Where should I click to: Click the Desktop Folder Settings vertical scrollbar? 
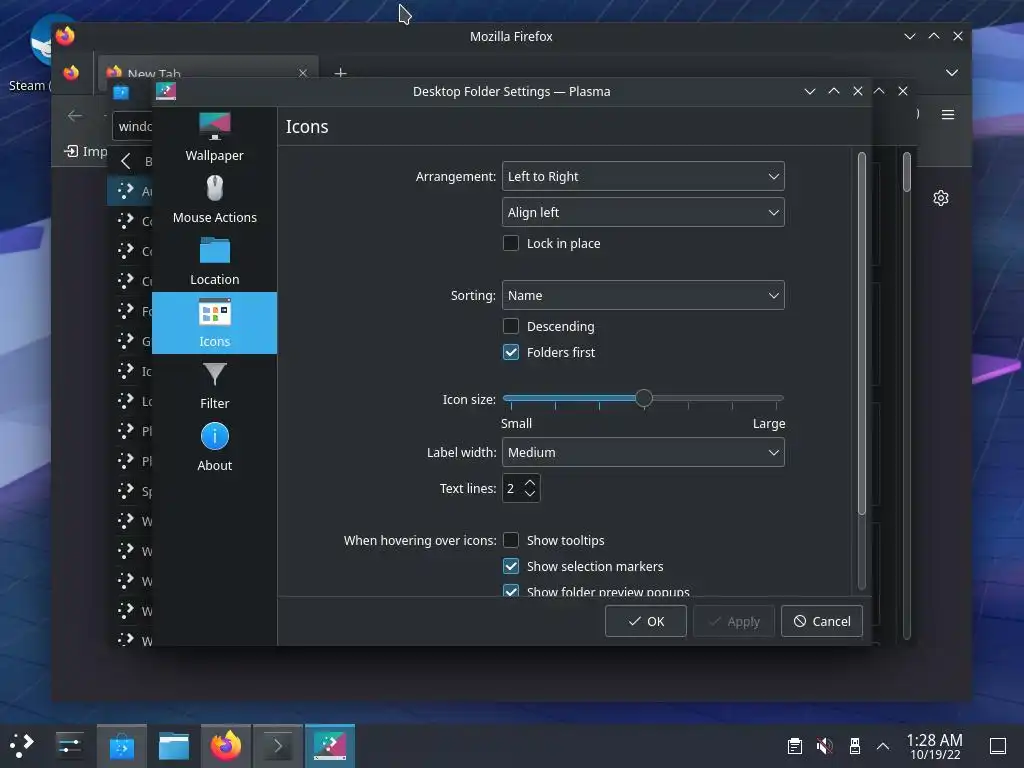pos(861,333)
